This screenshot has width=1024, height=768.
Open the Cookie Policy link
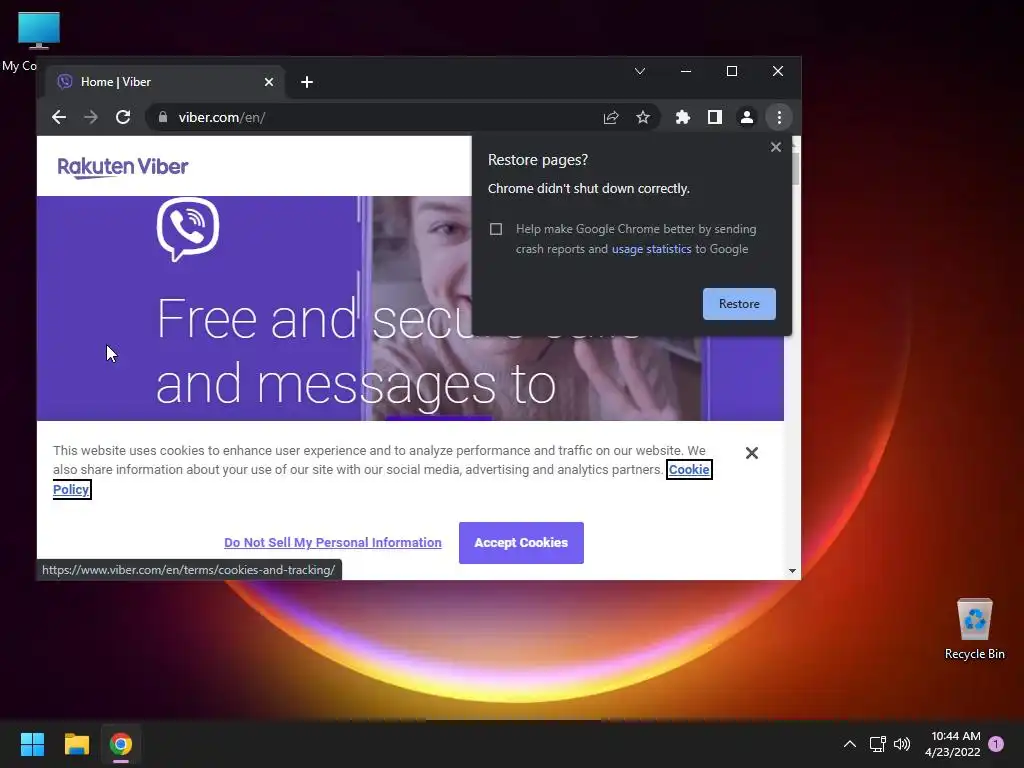point(689,470)
